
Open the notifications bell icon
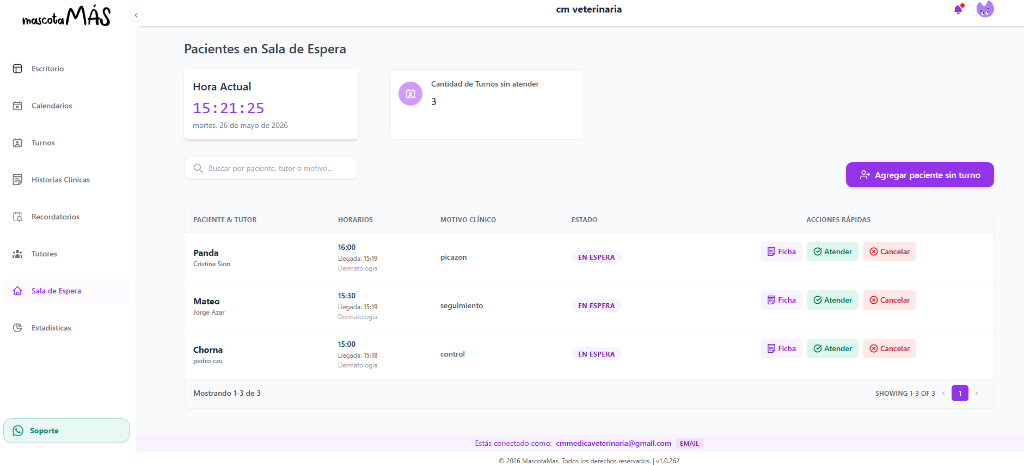pyautogui.click(x=958, y=10)
